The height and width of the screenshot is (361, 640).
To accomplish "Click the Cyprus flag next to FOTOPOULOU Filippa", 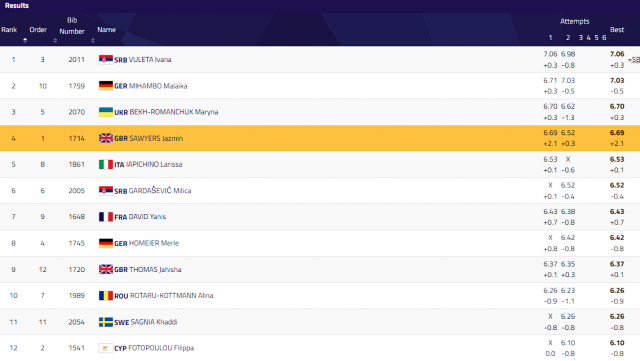I will [x=106, y=348].
